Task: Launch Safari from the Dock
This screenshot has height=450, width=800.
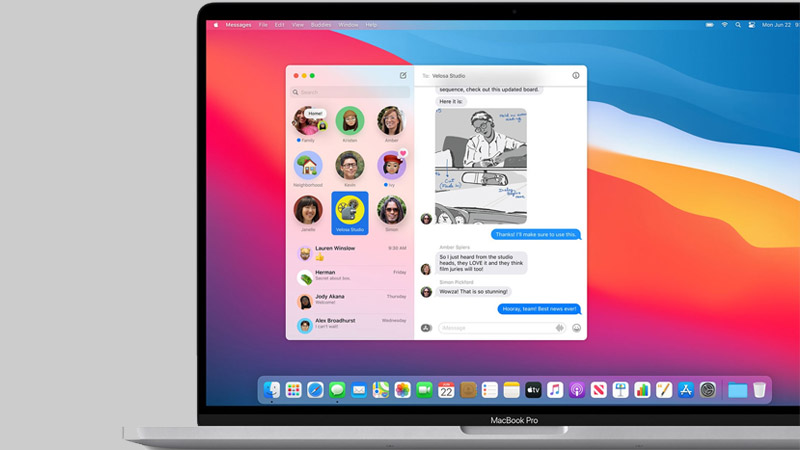Action: click(x=315, y=390)
